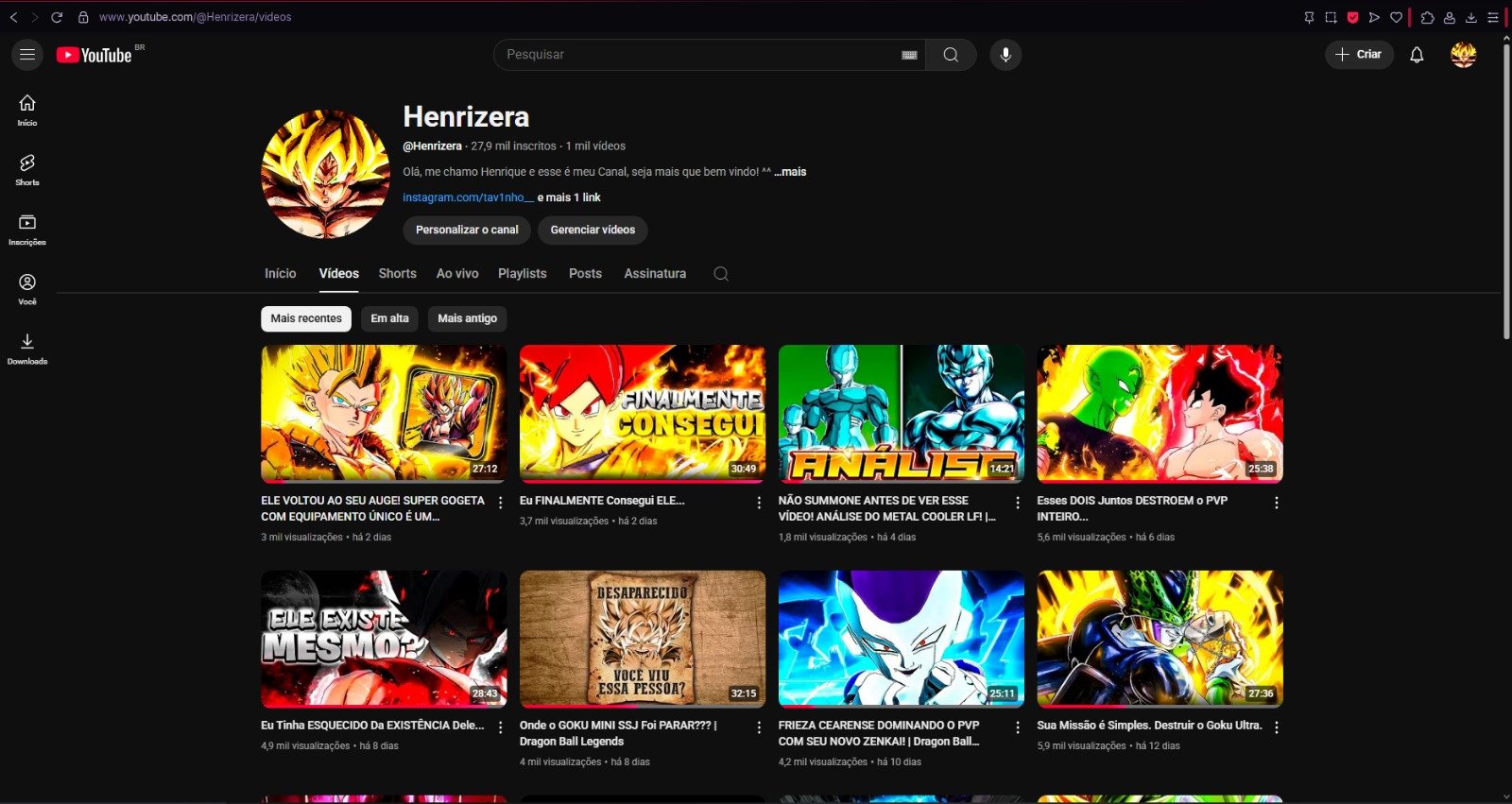Open Onde o GOKU MINI SSJ video title
This screenshot has height=804, width=1512.
click(618, 733)
